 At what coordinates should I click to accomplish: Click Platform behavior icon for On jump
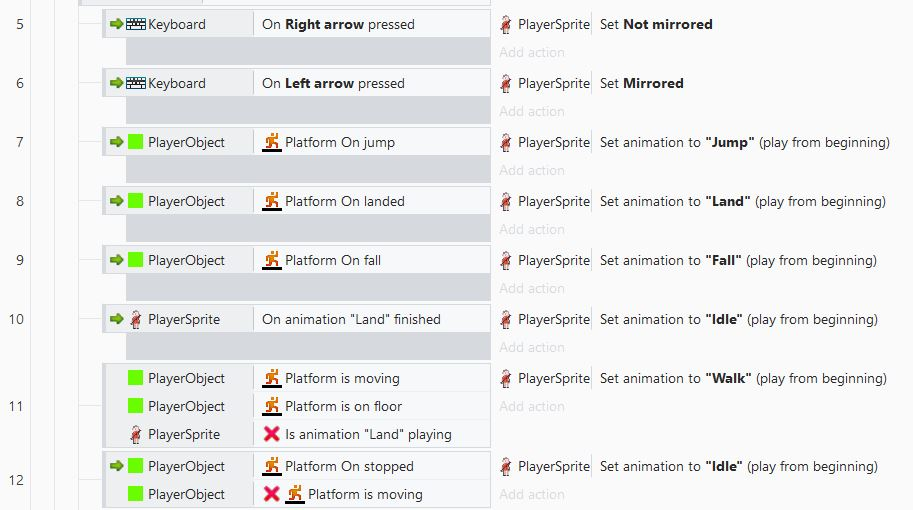click(271, 142)
